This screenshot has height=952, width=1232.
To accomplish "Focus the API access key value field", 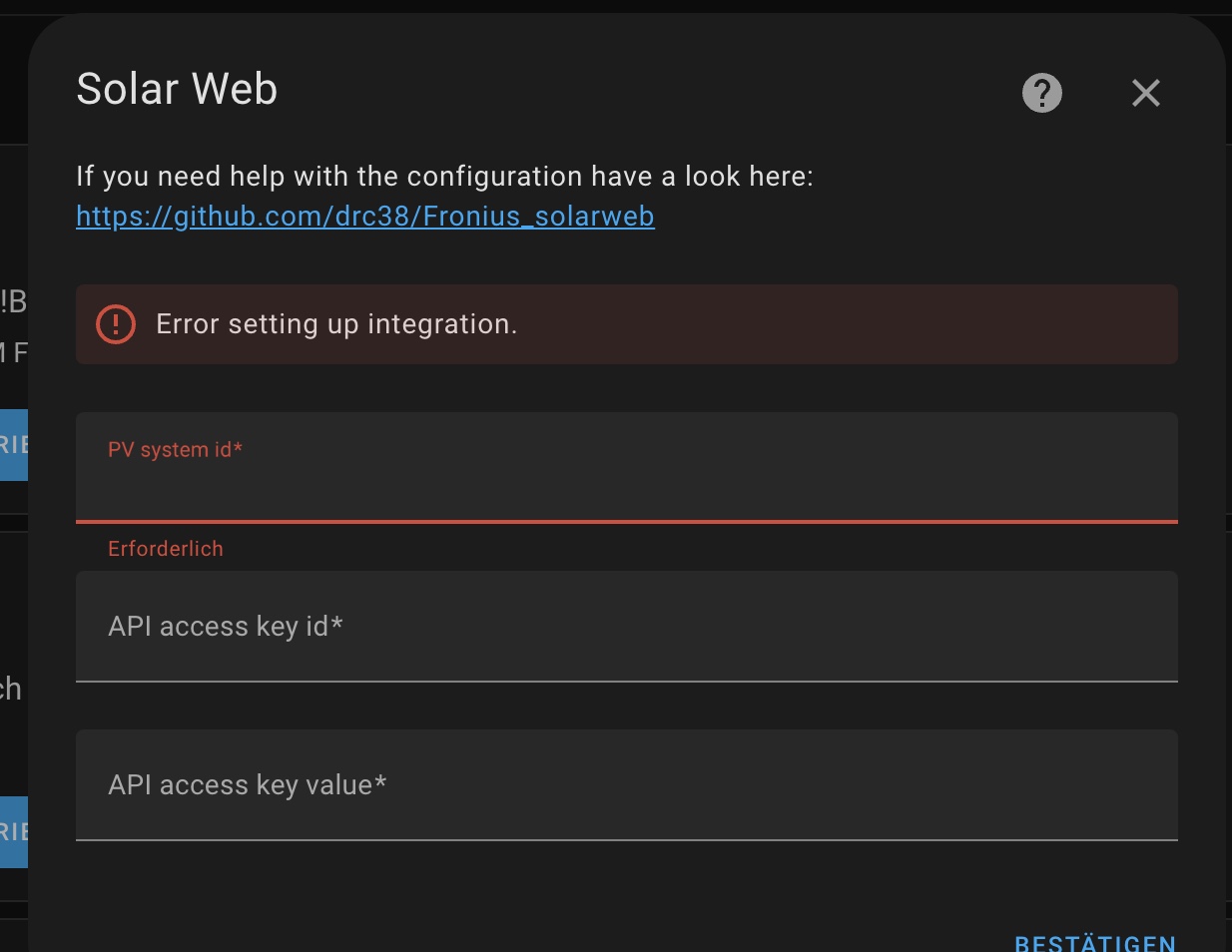I will pos(627,785).
